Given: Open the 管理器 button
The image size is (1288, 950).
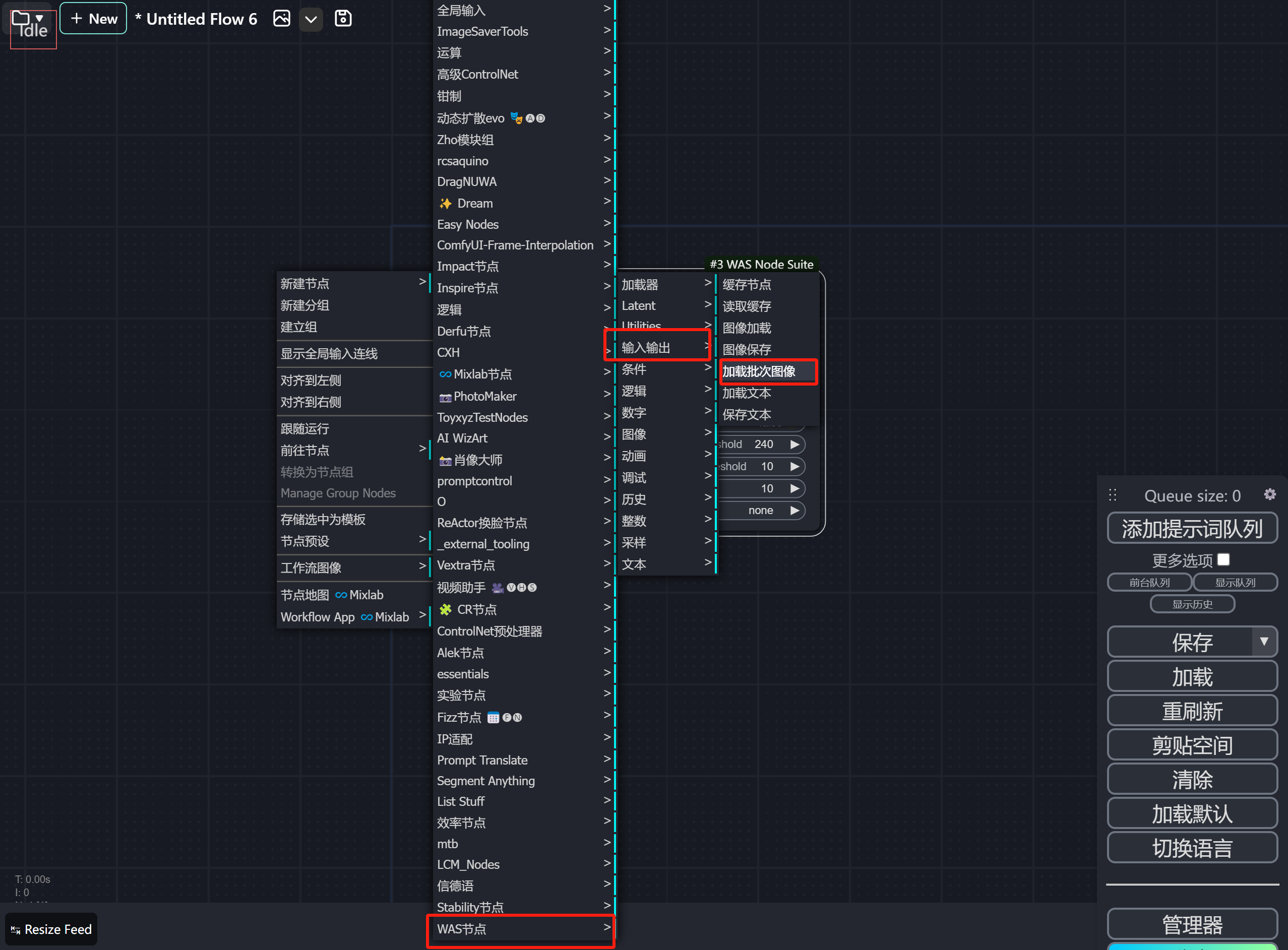Looking at the screenshot, I should (1192, 924).
